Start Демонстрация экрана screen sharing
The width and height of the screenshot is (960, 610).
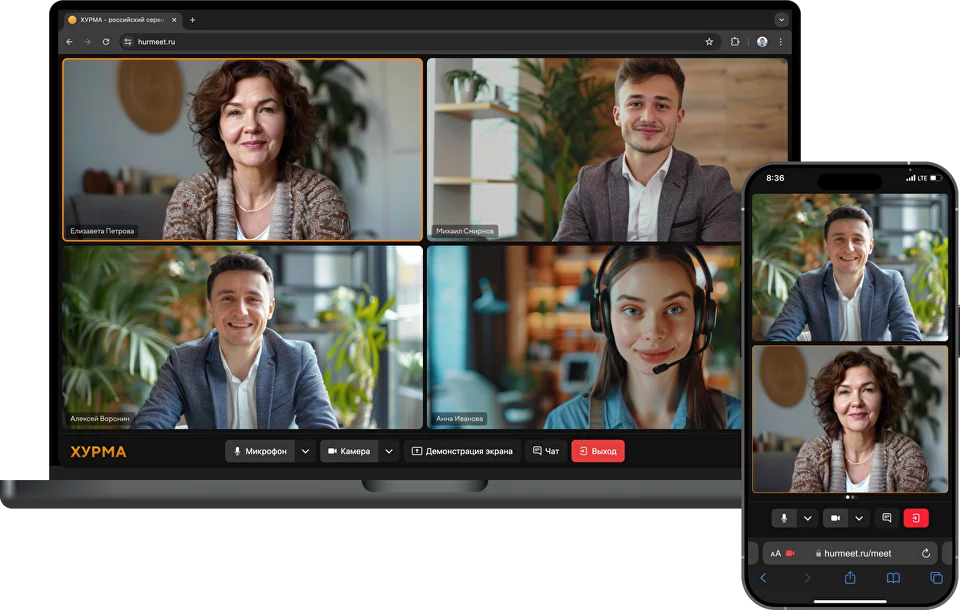tap(462, 451)
